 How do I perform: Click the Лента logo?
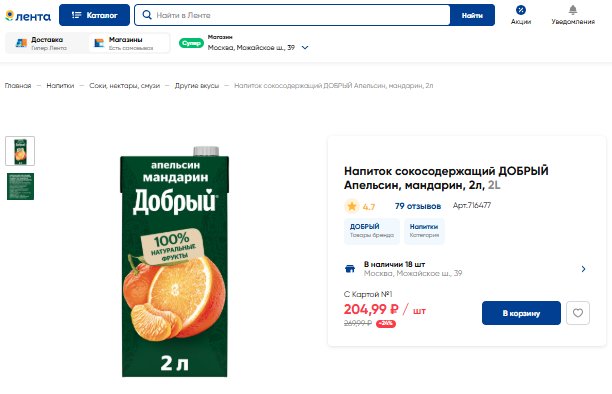[28, 16]
